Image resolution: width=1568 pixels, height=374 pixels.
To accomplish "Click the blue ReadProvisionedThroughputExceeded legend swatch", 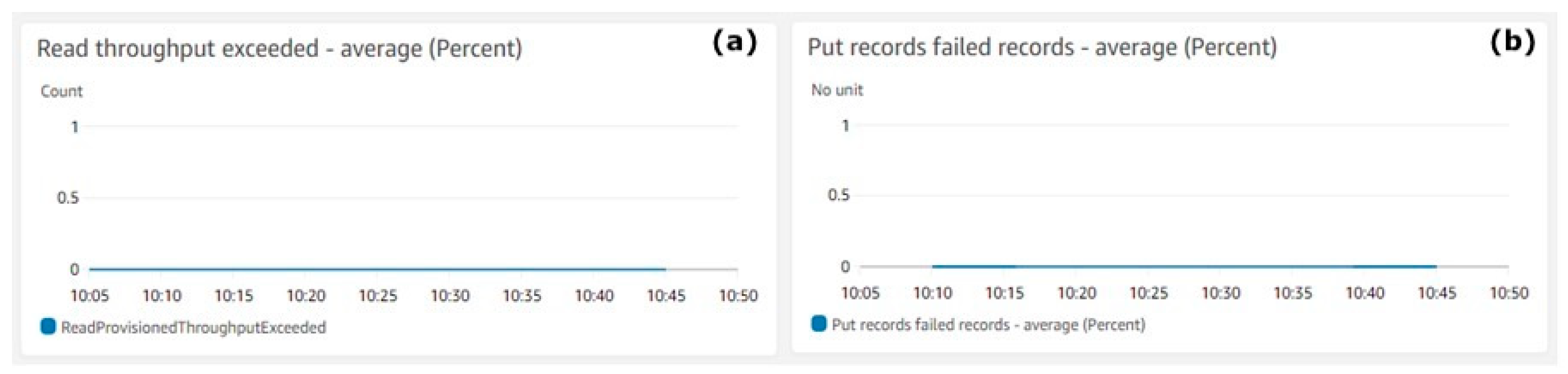I will click(x=48, y=327).
